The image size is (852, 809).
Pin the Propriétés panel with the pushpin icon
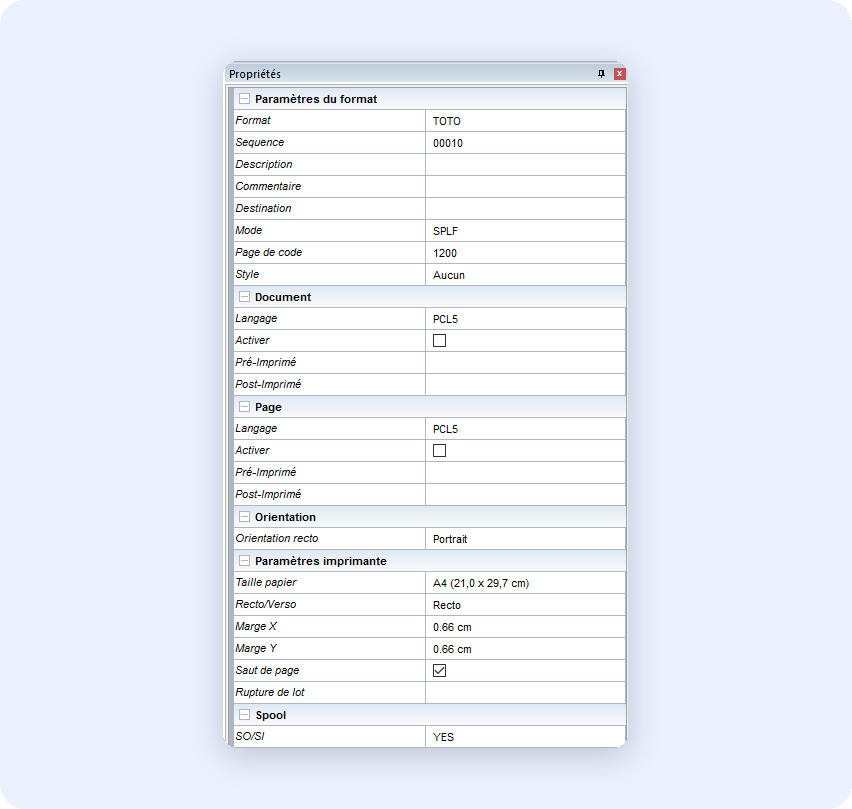(x=601, y=74)
